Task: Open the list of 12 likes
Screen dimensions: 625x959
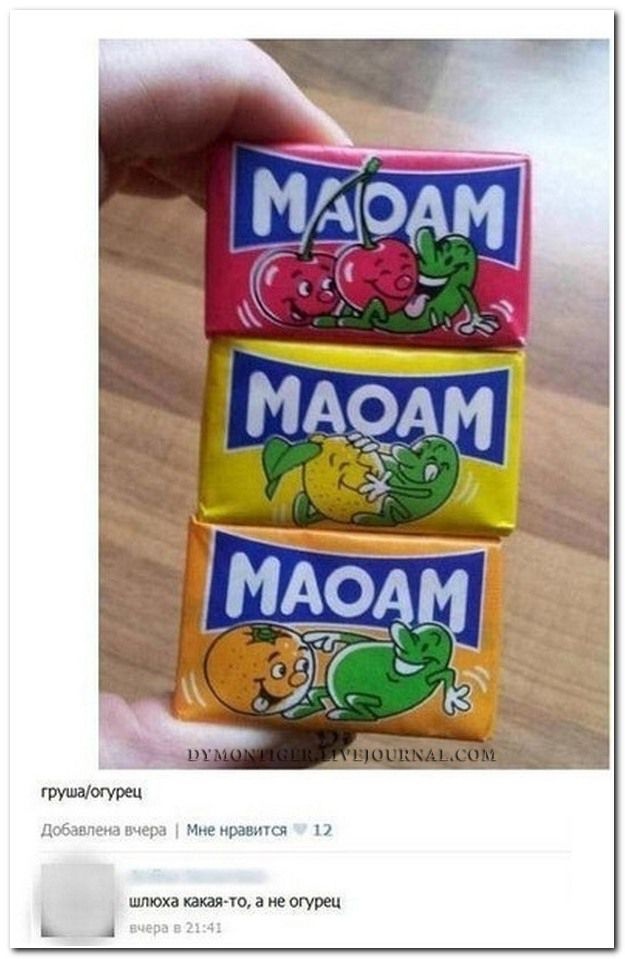Action: click(x=322, y=830)
